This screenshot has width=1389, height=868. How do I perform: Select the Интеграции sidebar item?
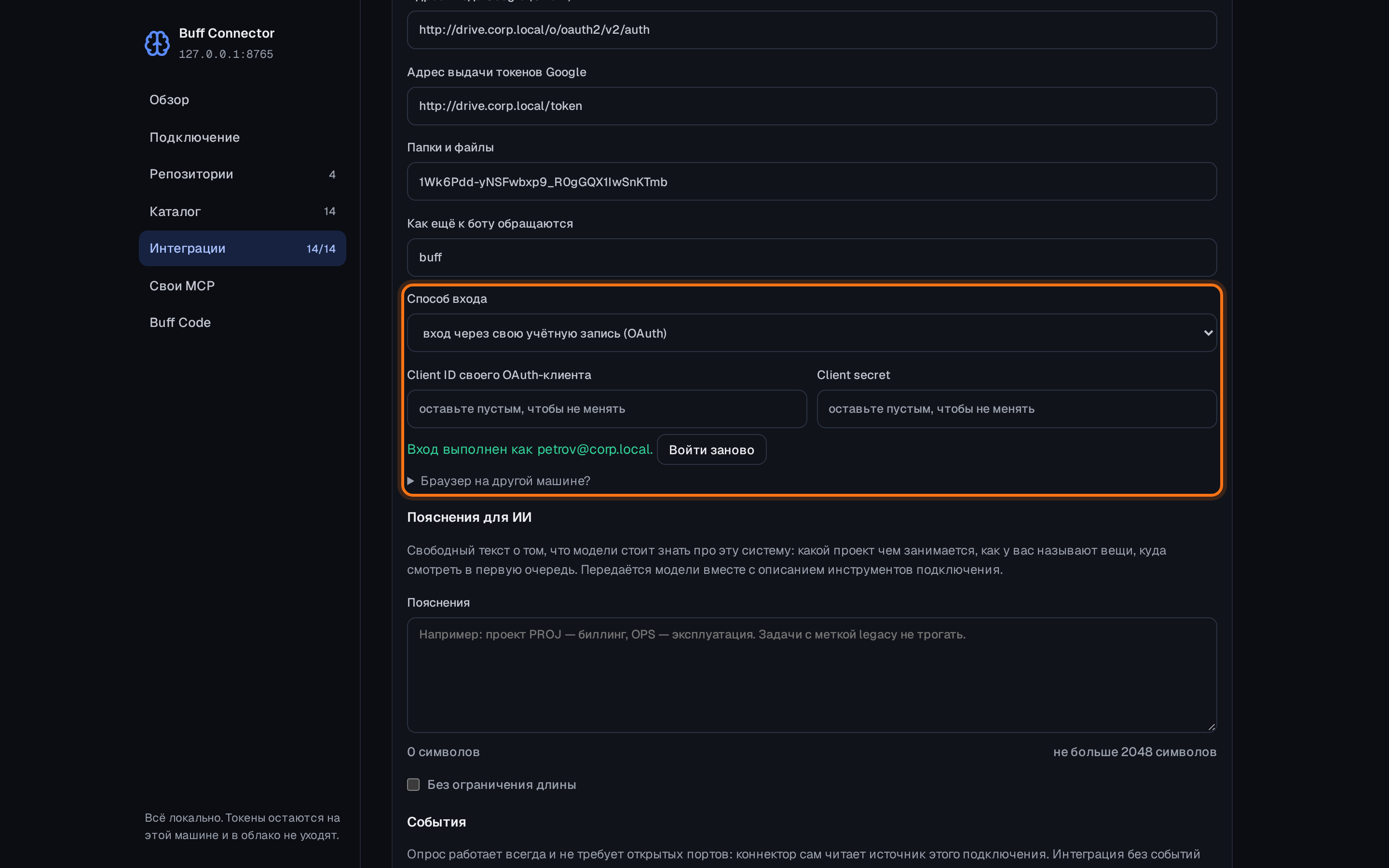coord(242,248)
